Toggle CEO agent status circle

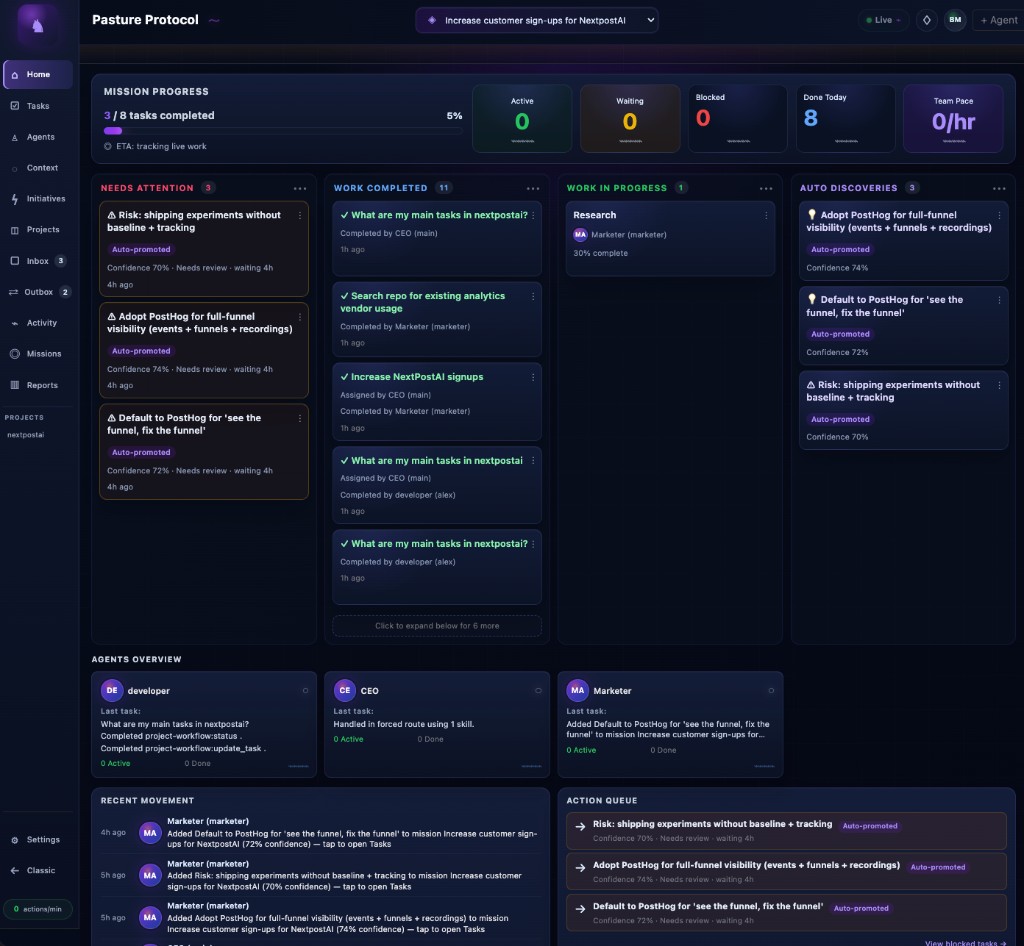(538, 691)
